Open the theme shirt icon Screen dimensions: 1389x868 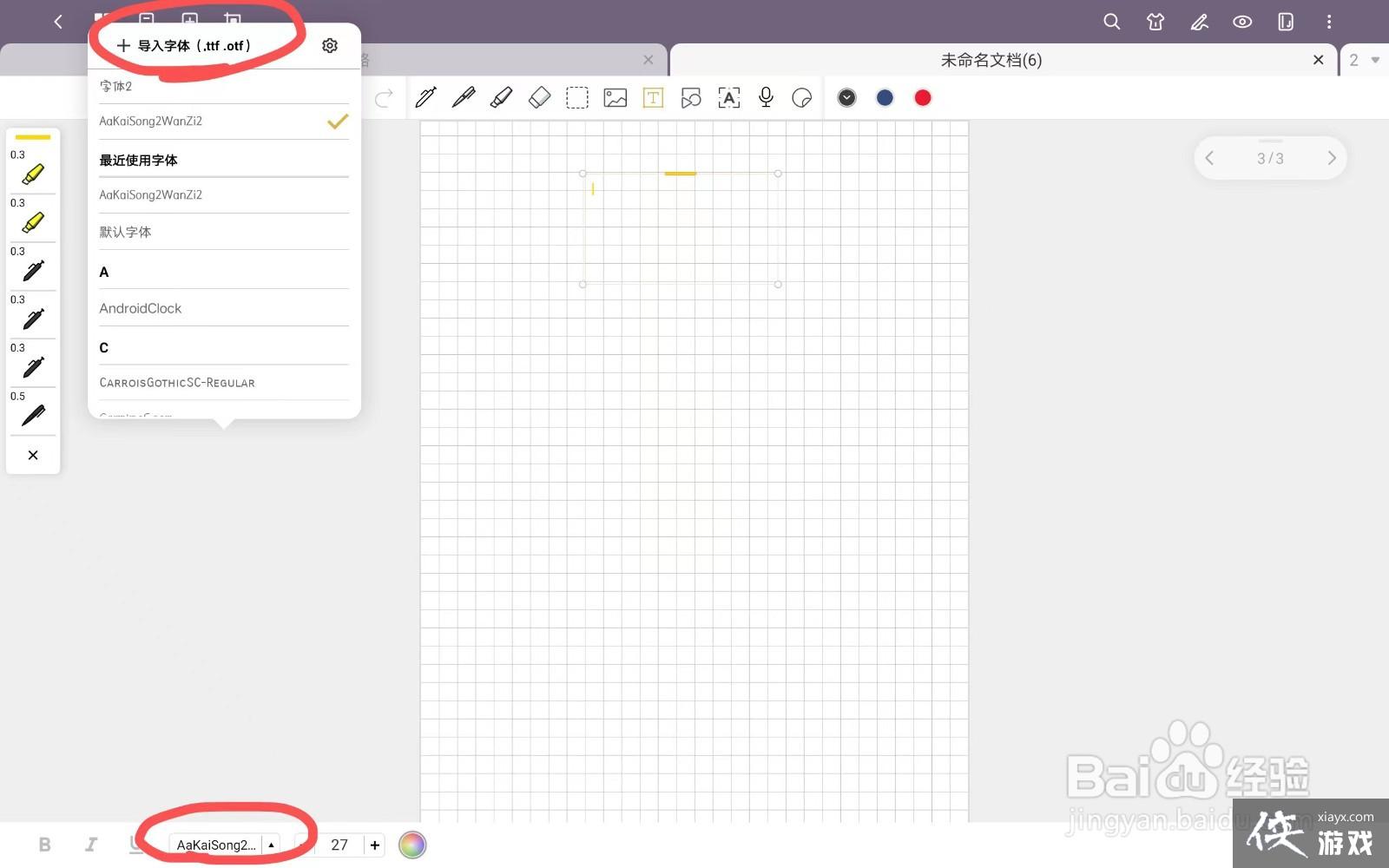tap(1155, 22)
